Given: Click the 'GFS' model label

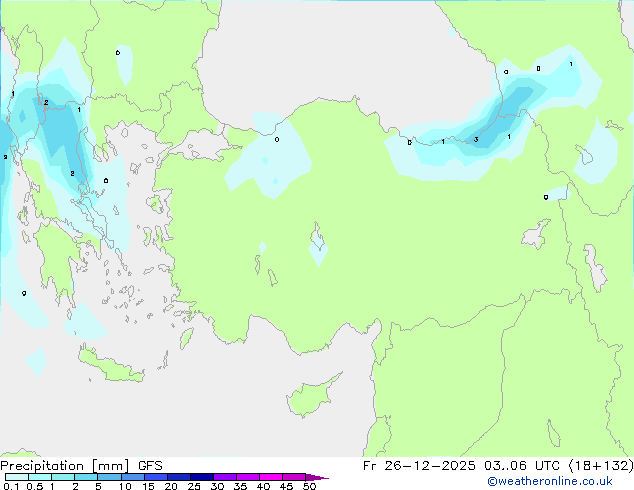Looking at the screenshot, I should 150,466.
